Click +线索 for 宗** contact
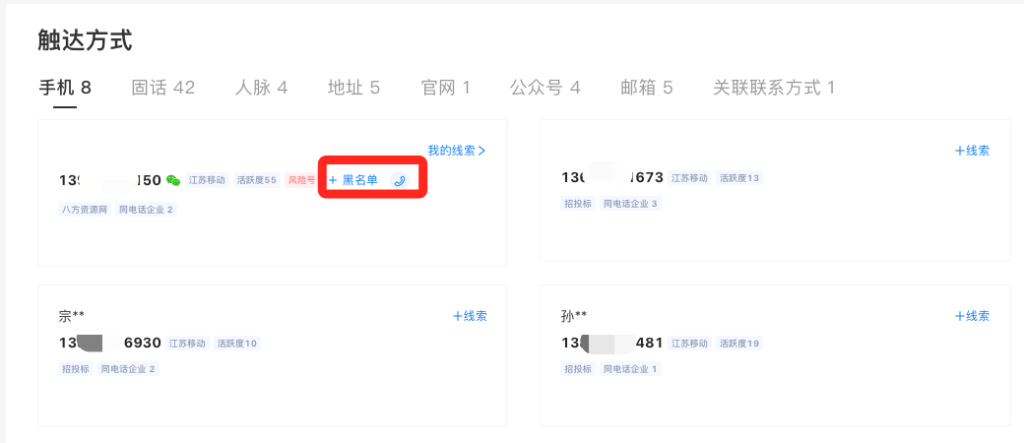The image size is (1024, 443). (469, 316)
